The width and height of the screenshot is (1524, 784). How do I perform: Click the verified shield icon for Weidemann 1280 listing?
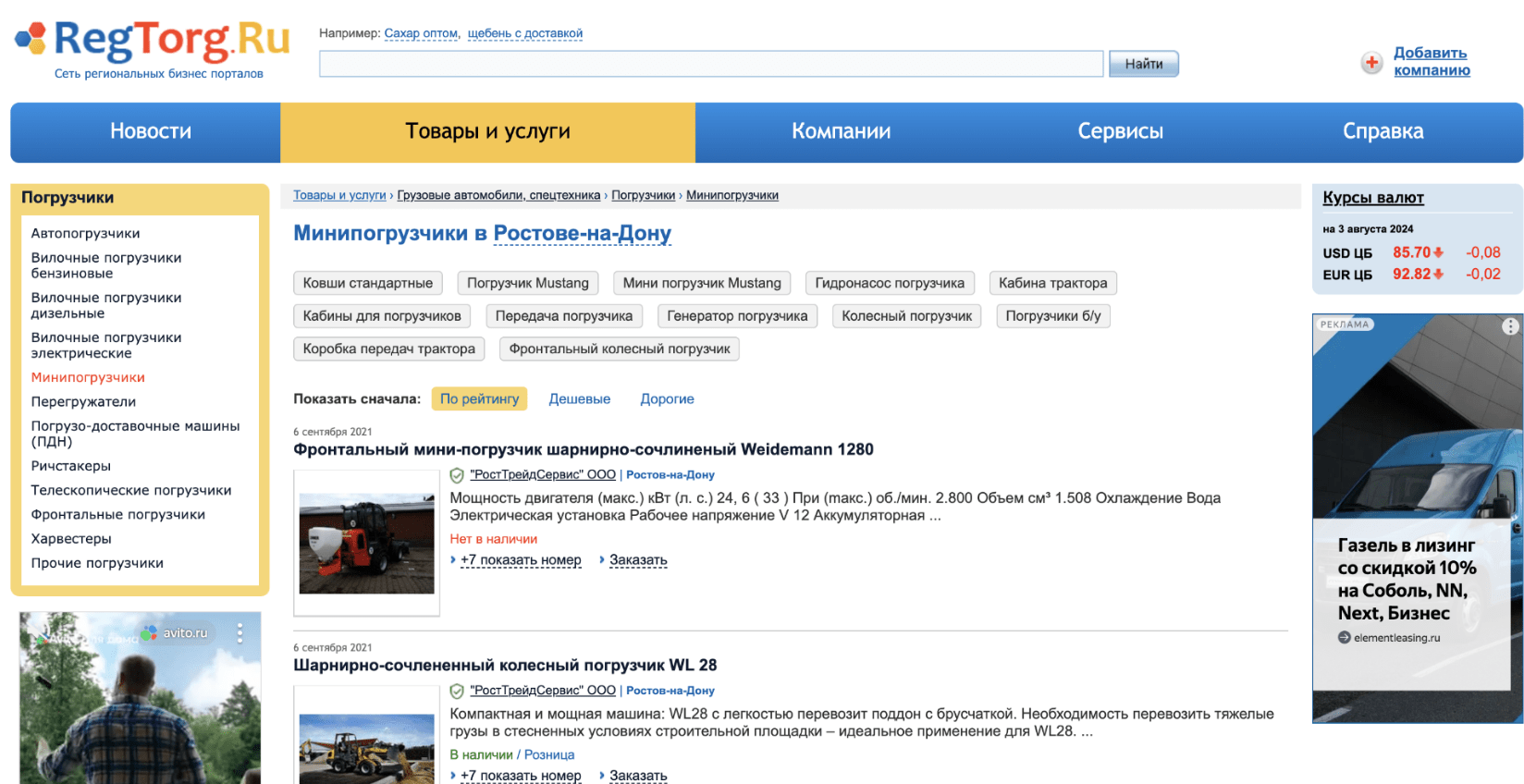[457, 475]
